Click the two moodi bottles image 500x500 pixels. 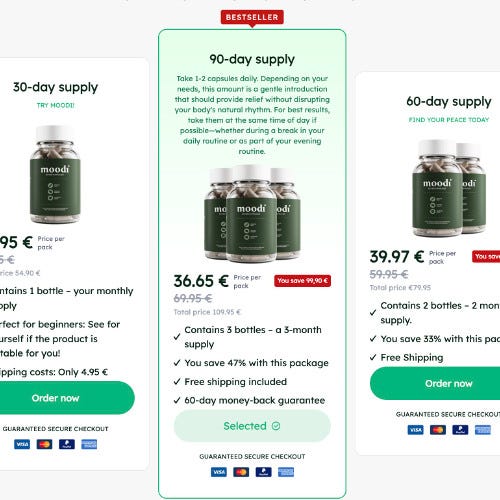click(x=449, y=188)
